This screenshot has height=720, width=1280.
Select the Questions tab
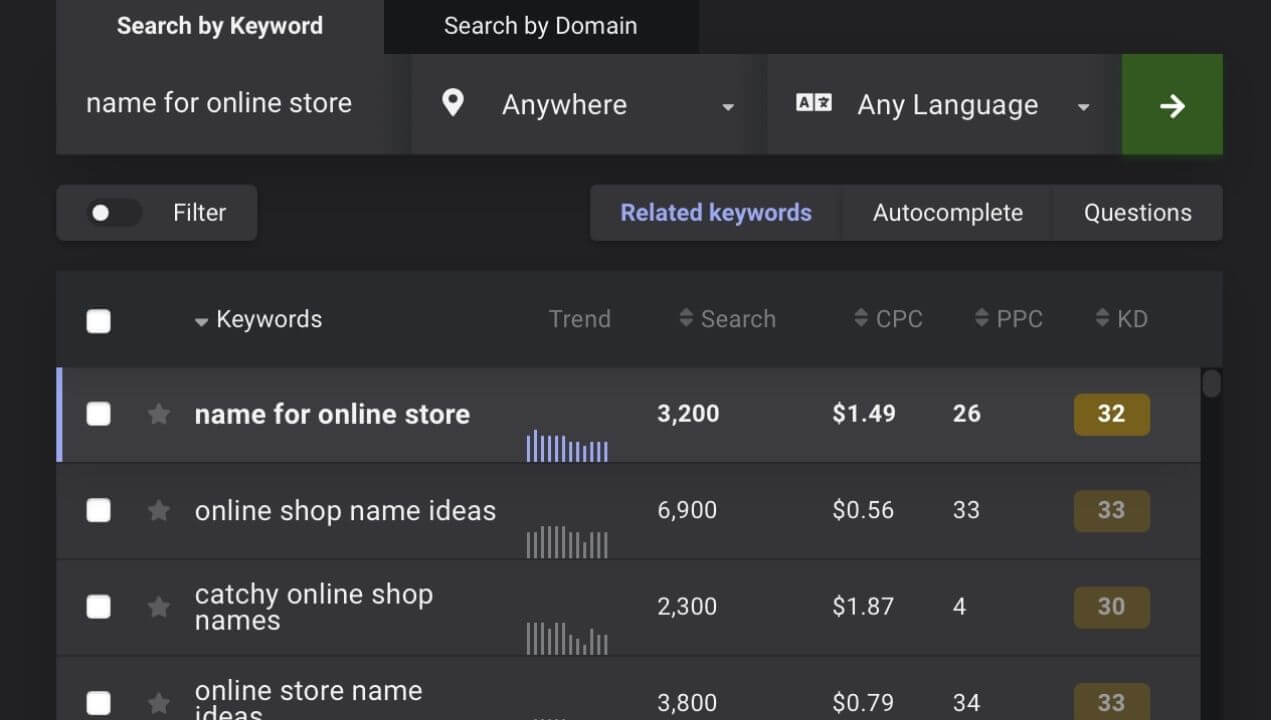pos(1138,213)
